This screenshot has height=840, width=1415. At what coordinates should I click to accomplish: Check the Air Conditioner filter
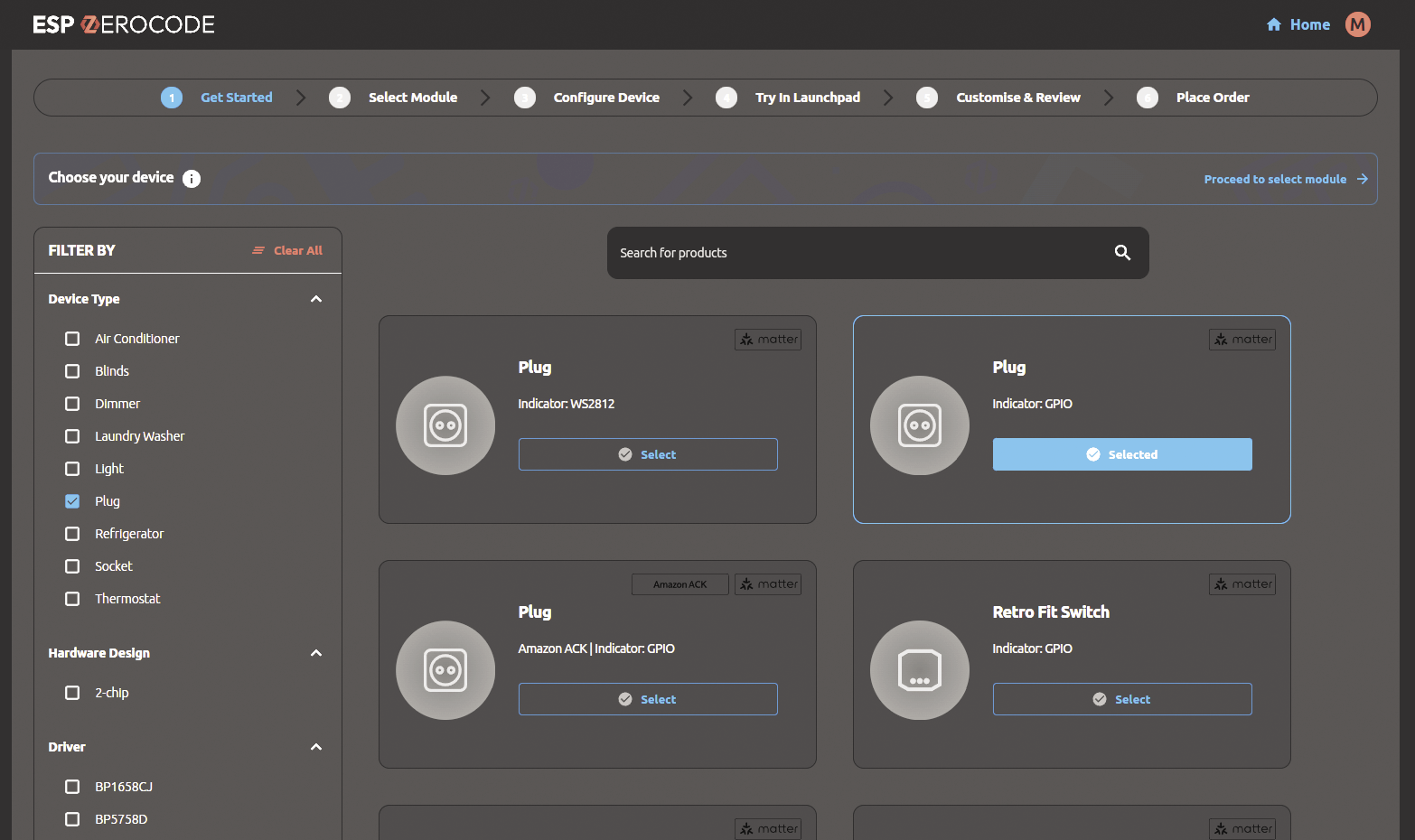click(72, 339)
